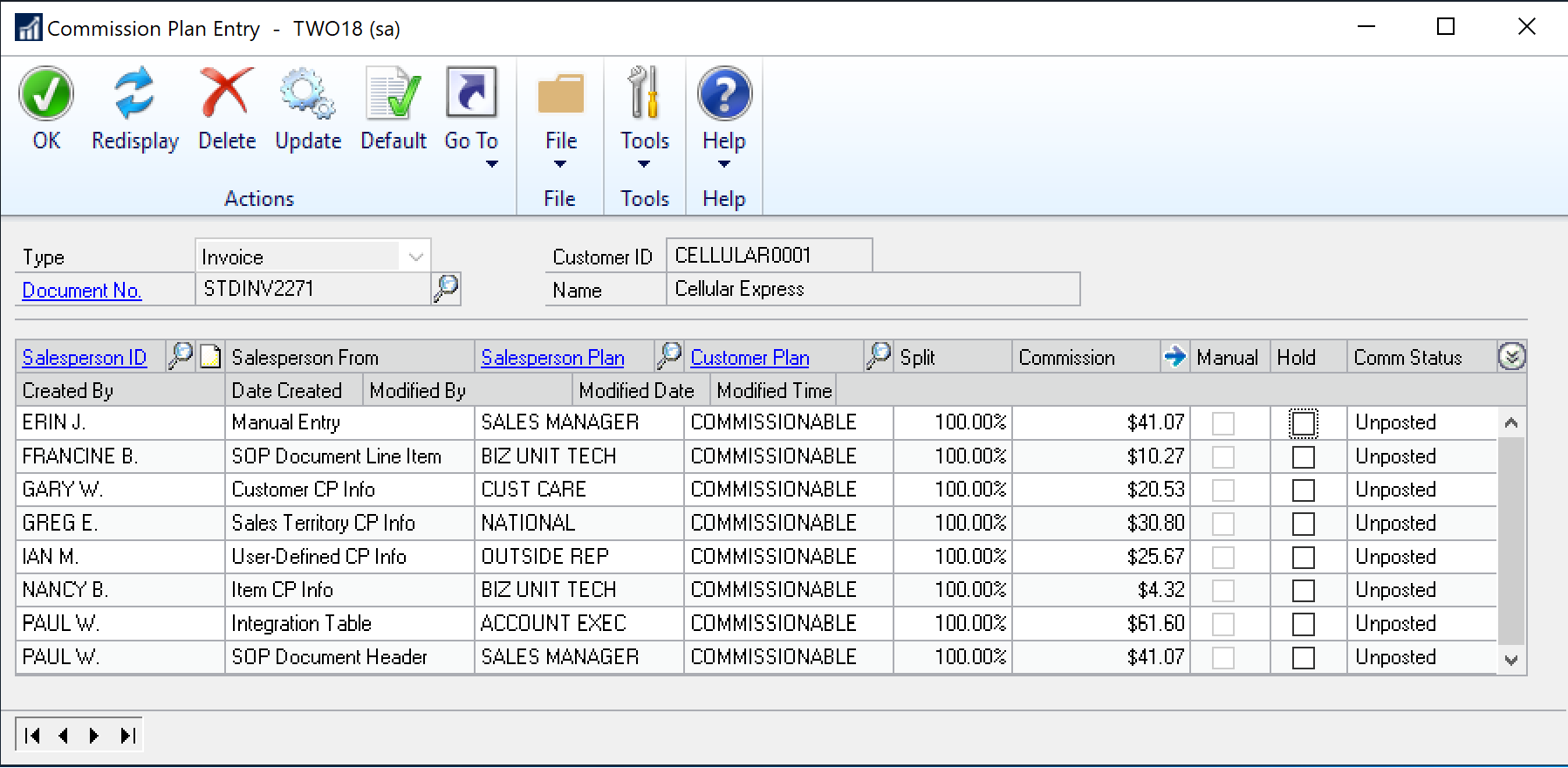The width and height of the screenshot is (1568, 768).
Task: Click the red Delete X icon
Action: (x=226, y=94)
